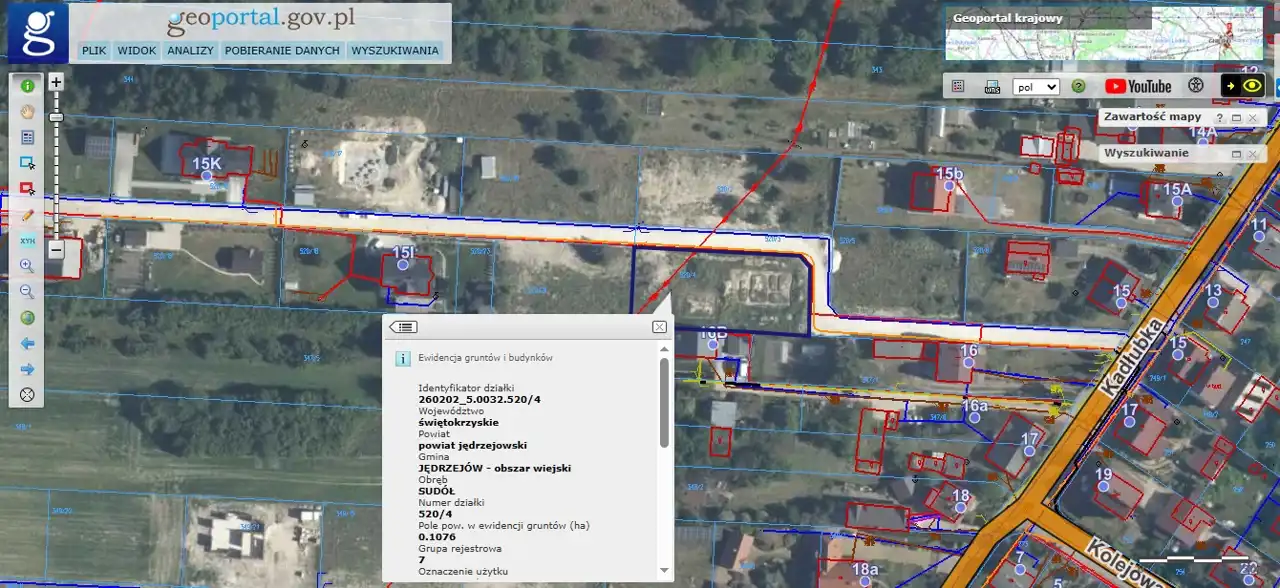Go to previous map view arrow
The height and width of the screenshot is (588, 1280).
pyautogui.click(x=27, y=343)
